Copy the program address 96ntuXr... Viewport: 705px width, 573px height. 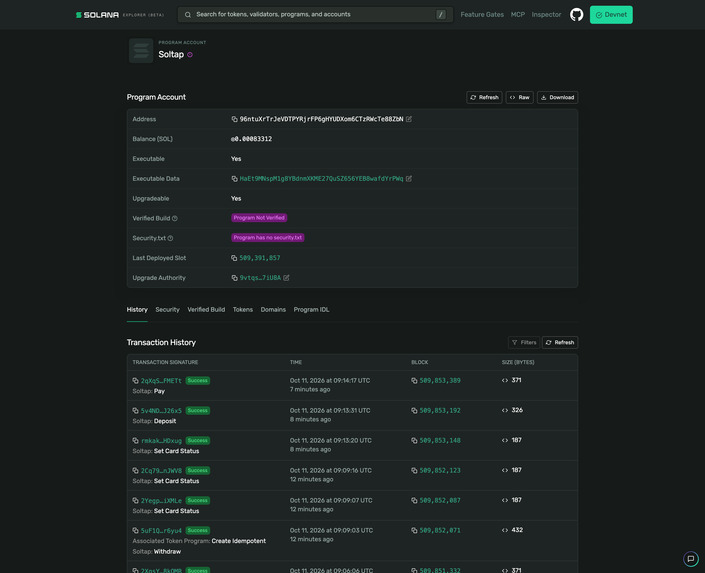(234, 119)
